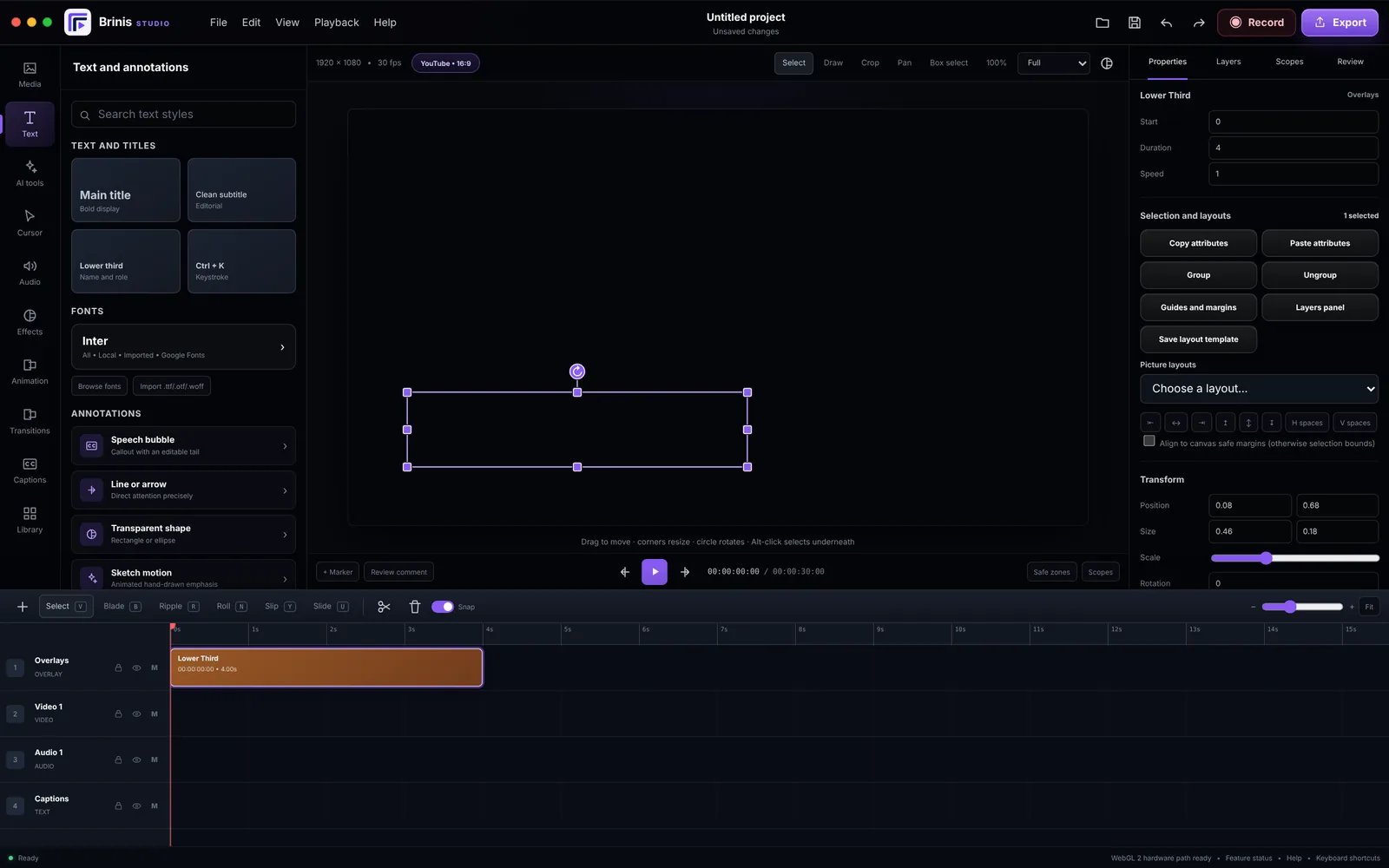Open the Animation sidebar panel
This screenshot has height=868, width=1389.
[x=30, y=372]
